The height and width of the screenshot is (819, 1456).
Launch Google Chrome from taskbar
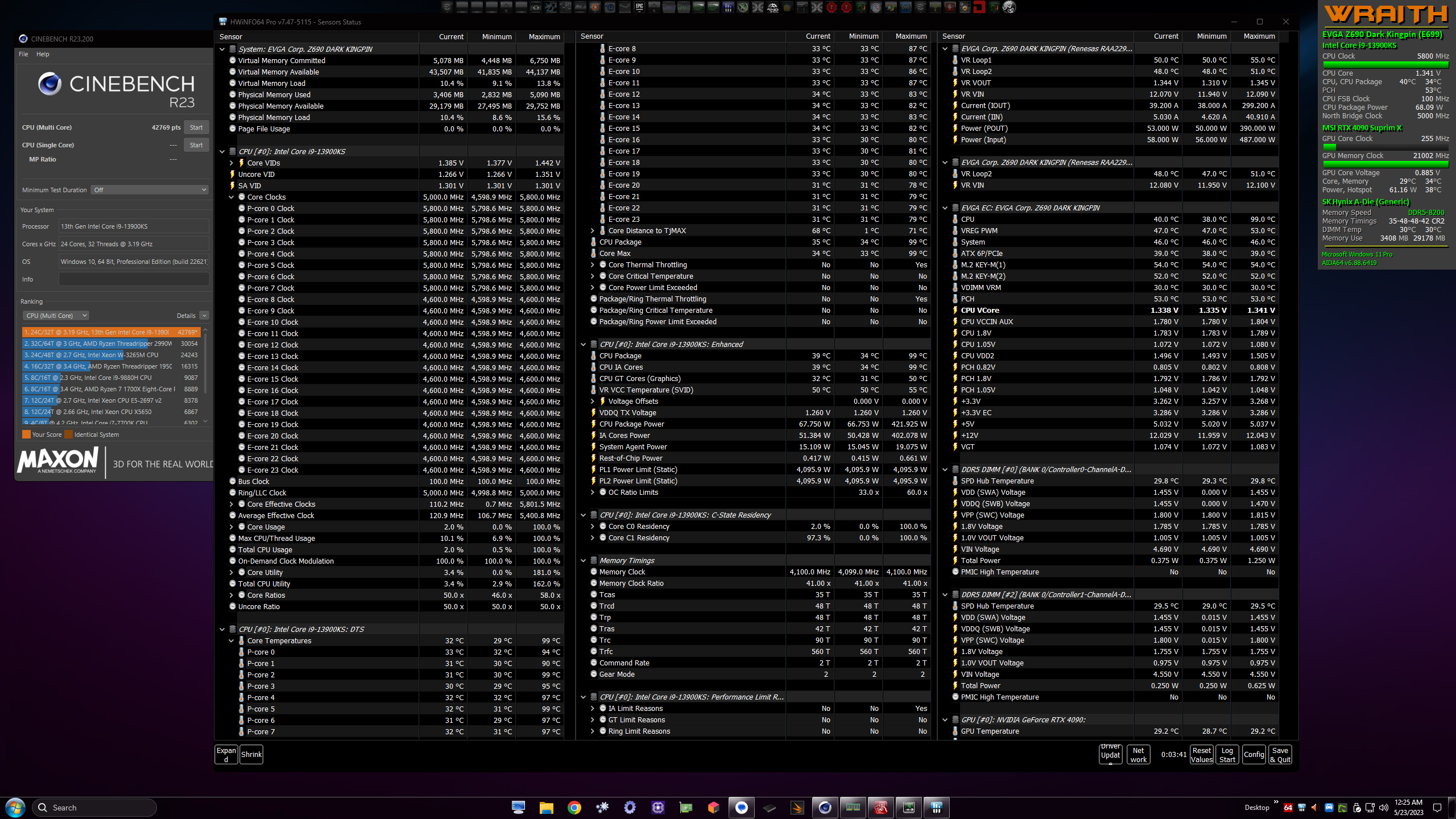coord(574,808)
